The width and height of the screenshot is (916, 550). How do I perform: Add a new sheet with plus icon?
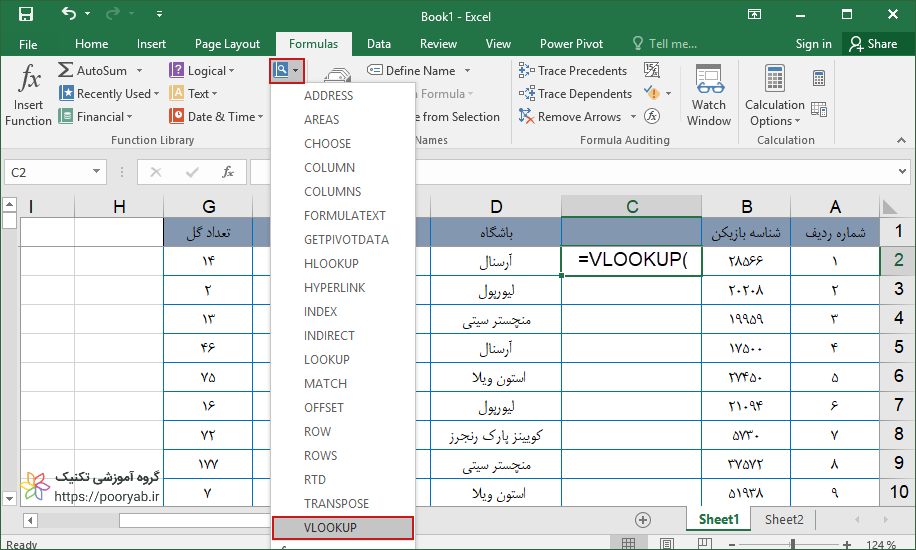(x=643, y=520)
